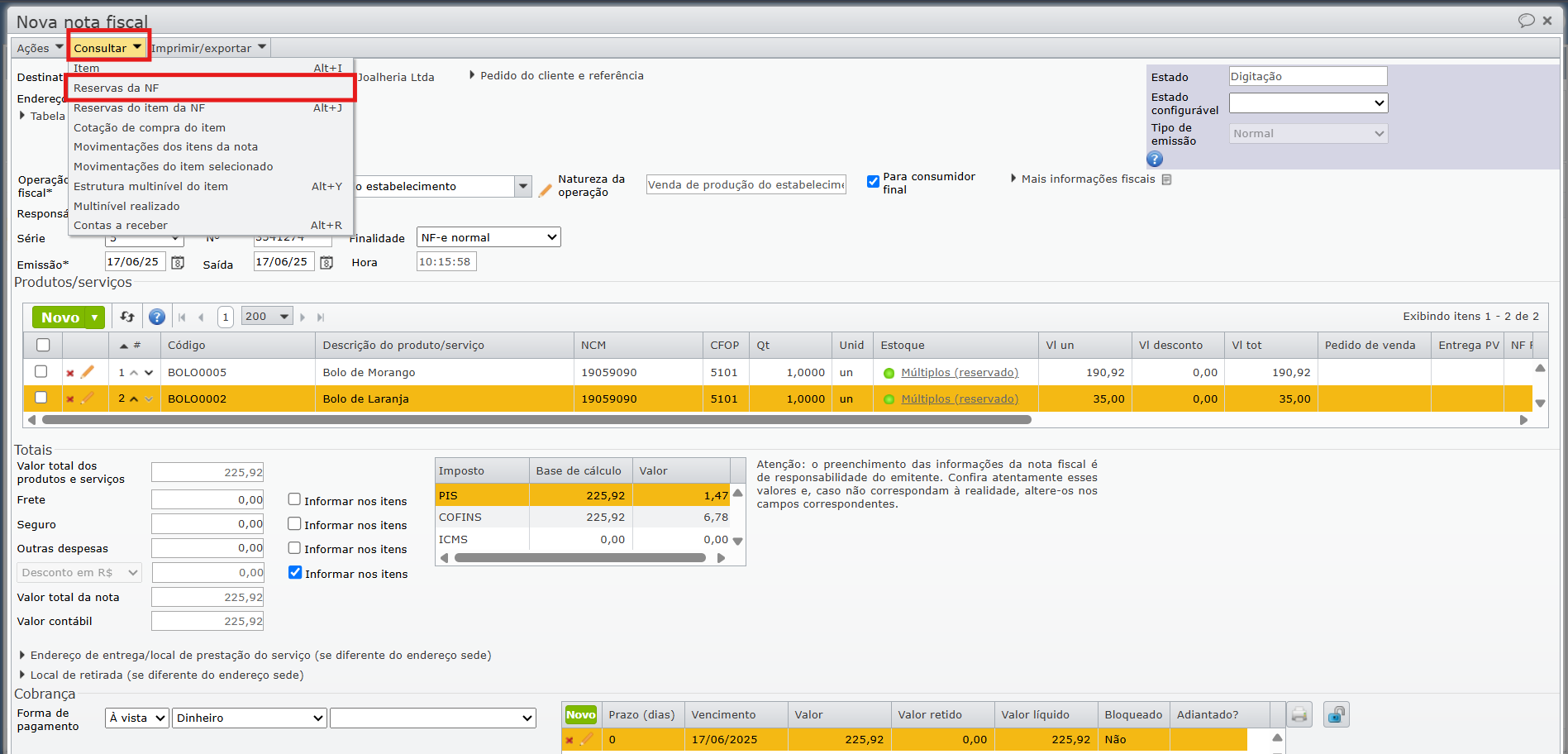Edit Natureza da operação with pencil icon

[x=545, y=191]
